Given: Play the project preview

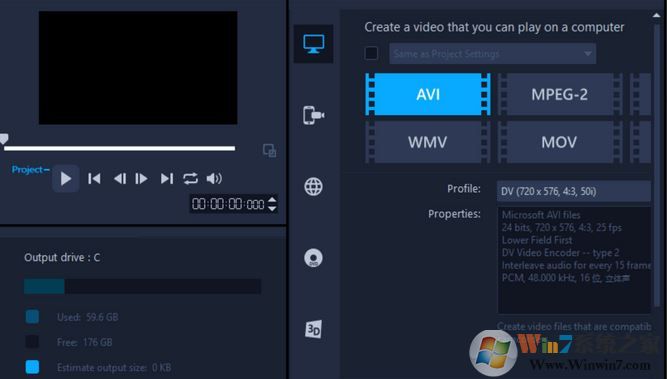Looking at the screenshot, I should click(x=66, y=179).
